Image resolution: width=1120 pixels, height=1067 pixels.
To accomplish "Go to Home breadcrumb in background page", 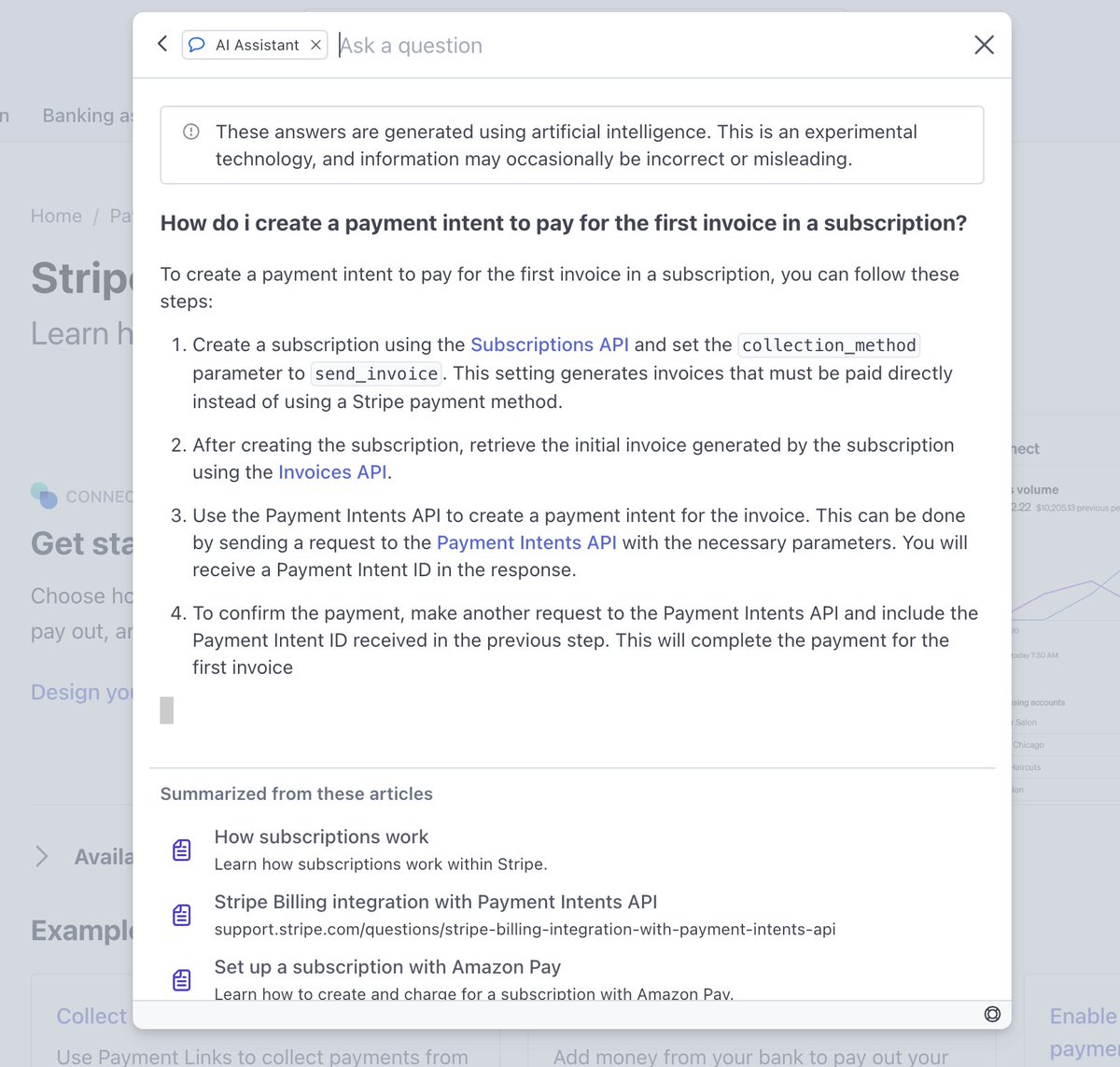I will 56,216.
